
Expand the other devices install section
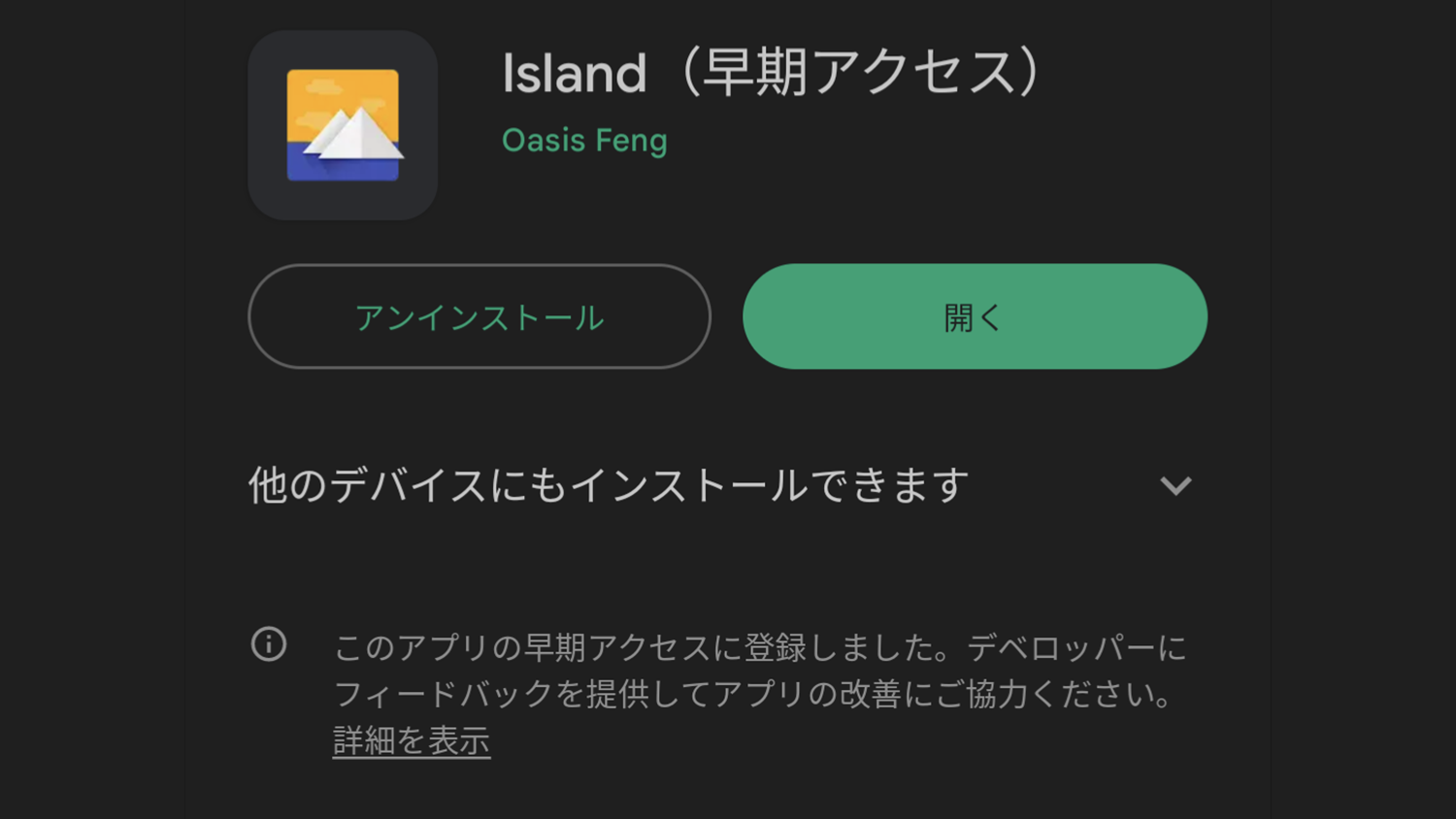pos(1175,485)
